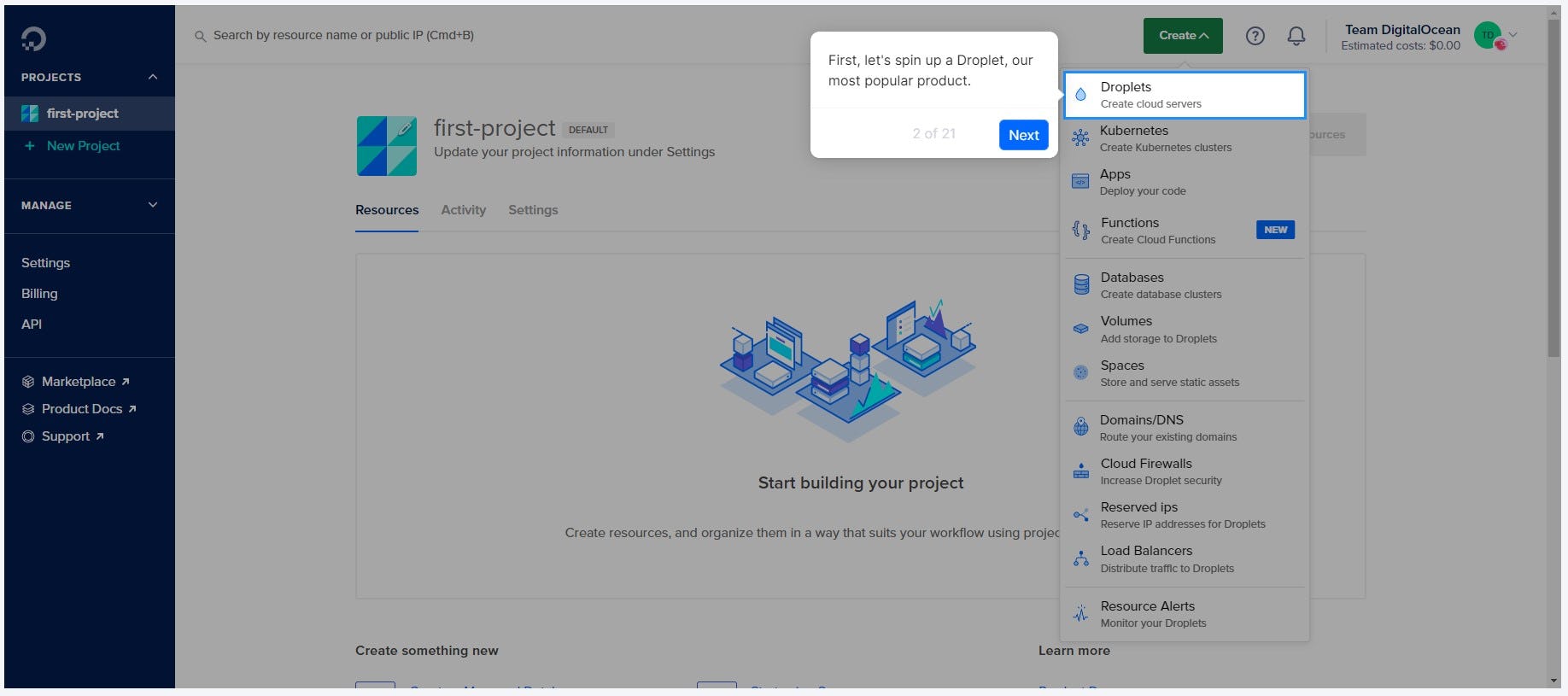1568x696 pixels.
Task: Open the help question mark icon
Action: (x=1255, y=36)
